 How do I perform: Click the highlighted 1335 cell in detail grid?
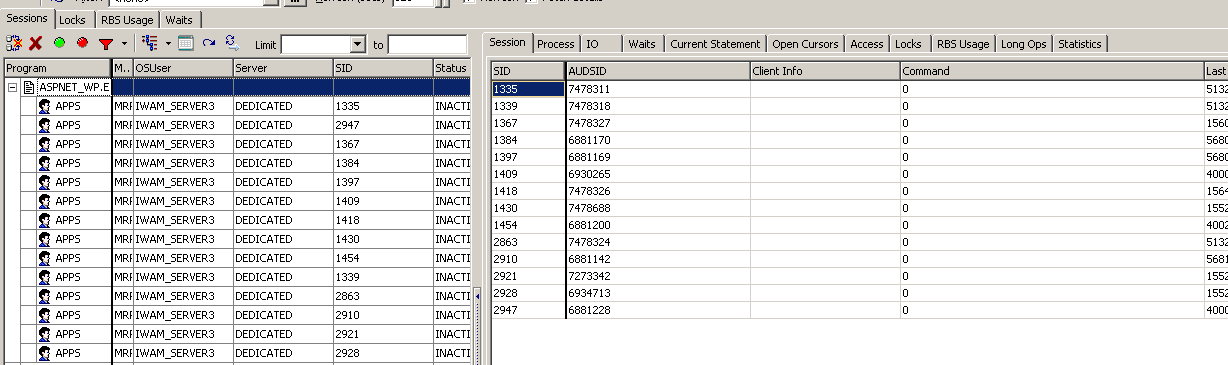528,89
